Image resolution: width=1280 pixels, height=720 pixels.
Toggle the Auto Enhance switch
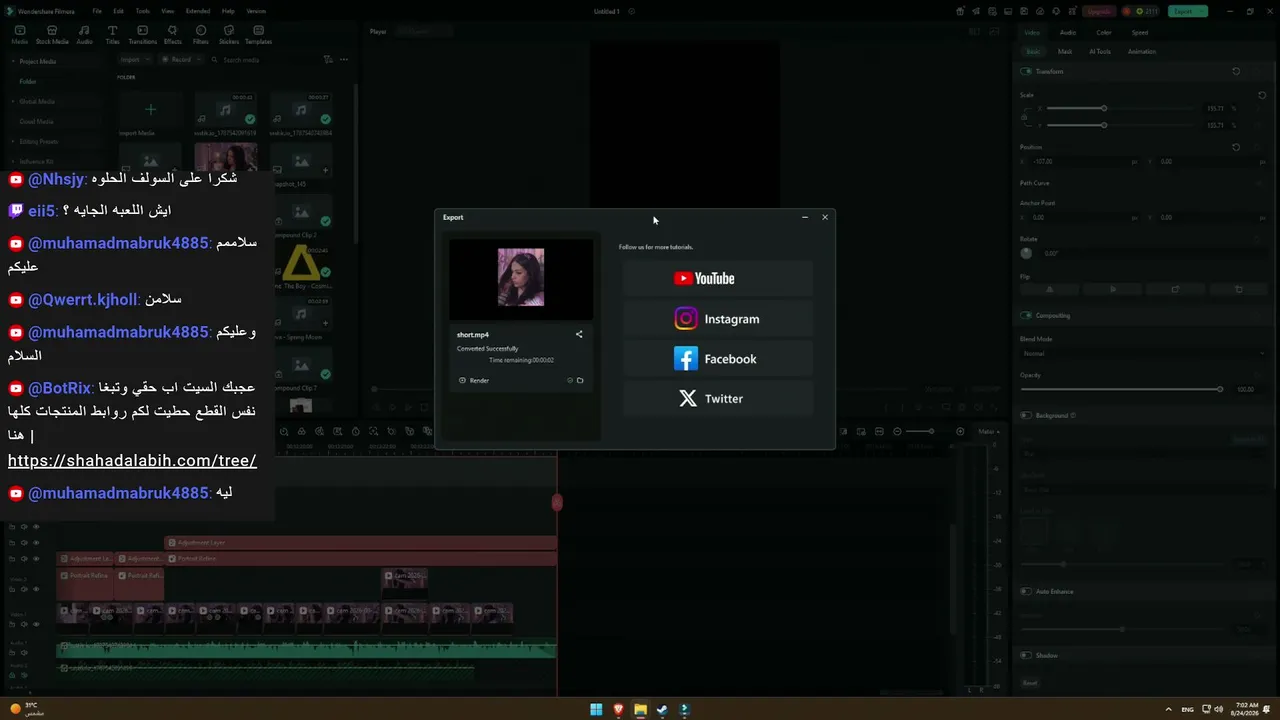1026,591
